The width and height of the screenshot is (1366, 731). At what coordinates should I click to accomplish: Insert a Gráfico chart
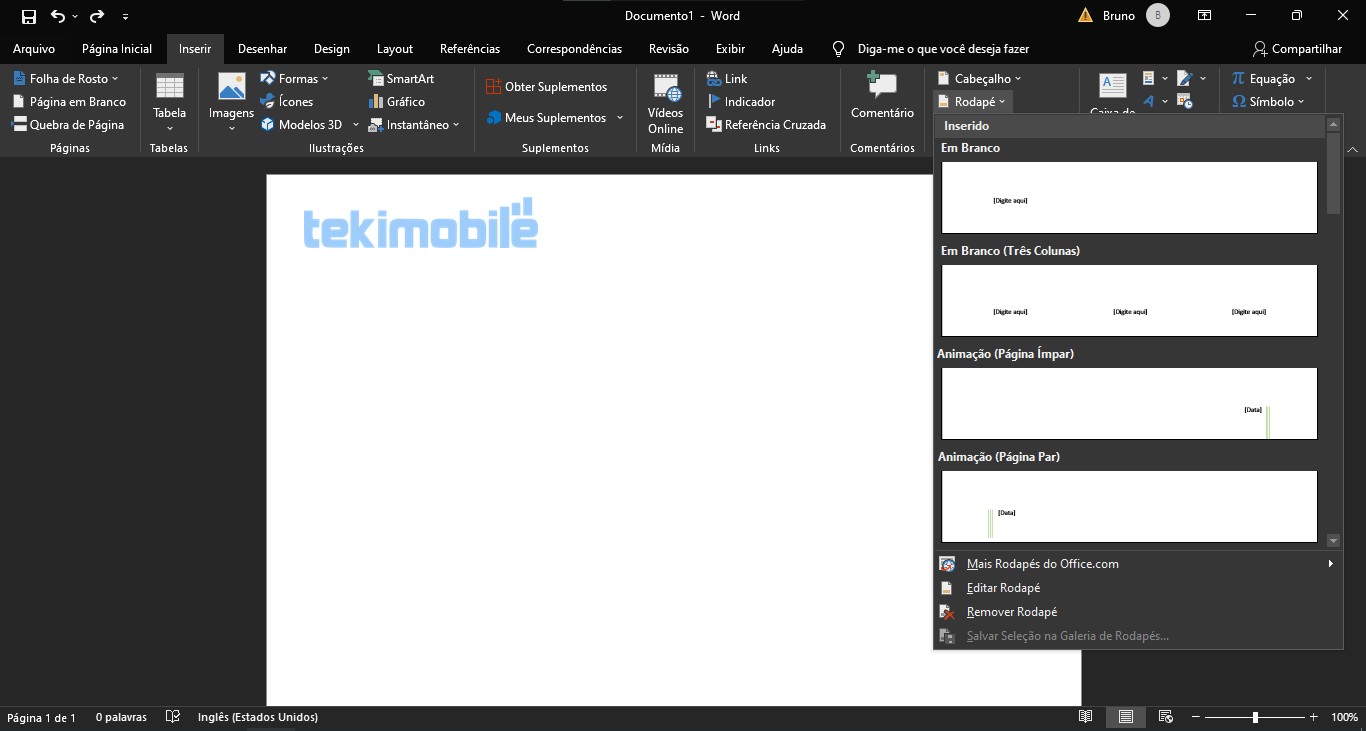coord(397,101)
